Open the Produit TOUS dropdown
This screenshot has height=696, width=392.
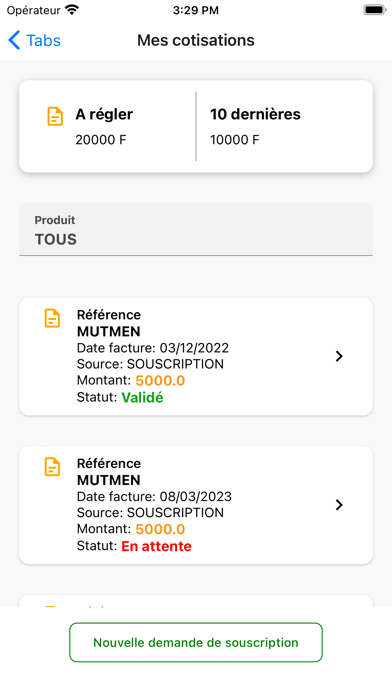pos(196,229)
